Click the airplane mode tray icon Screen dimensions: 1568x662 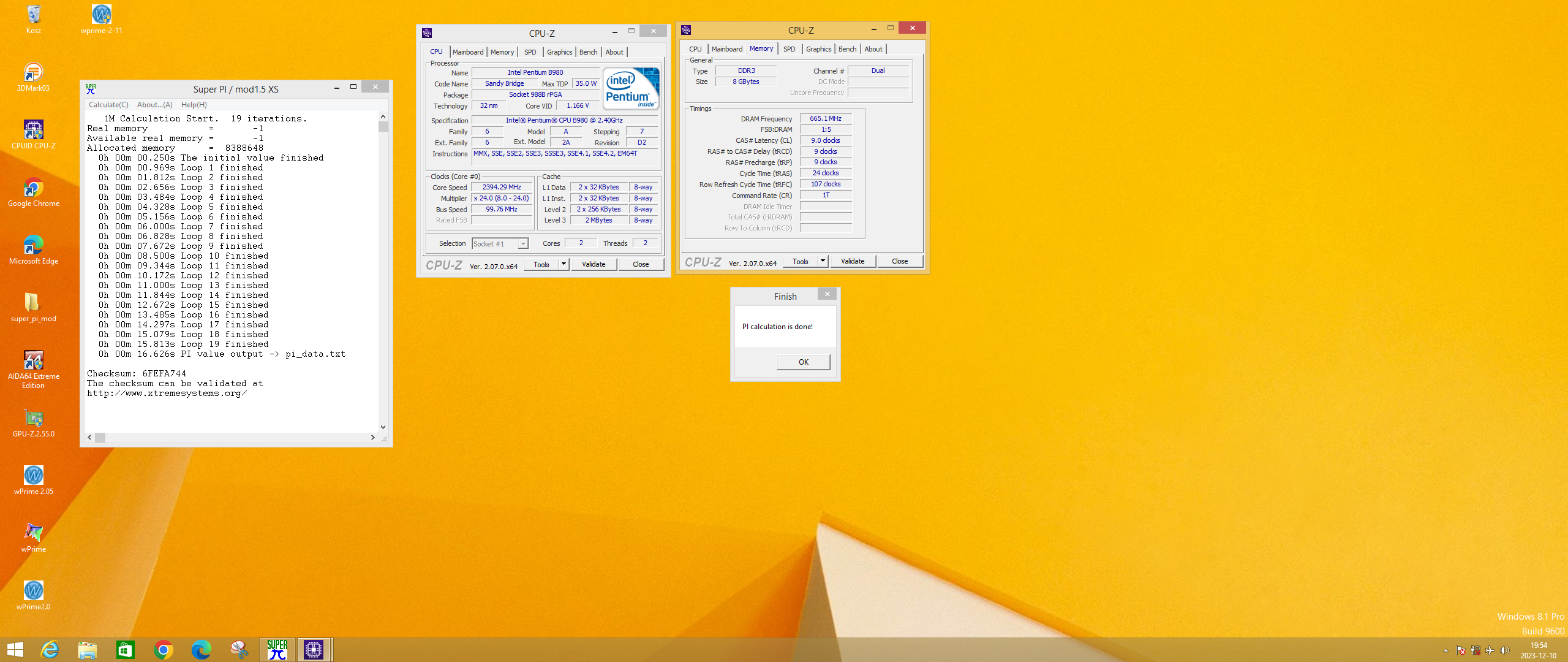pos(1490,651)
